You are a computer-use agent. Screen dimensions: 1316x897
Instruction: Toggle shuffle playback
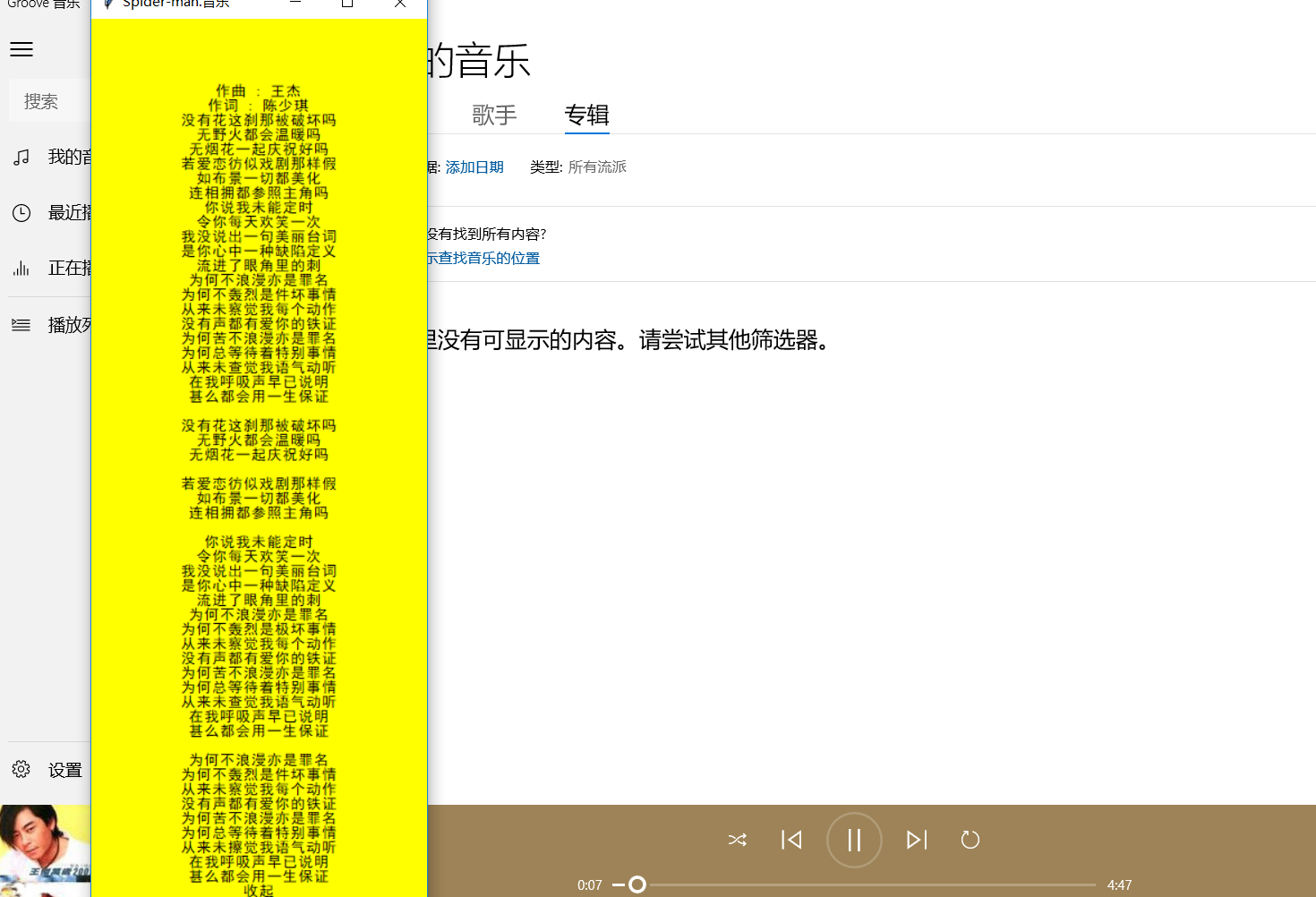point(737,840)
